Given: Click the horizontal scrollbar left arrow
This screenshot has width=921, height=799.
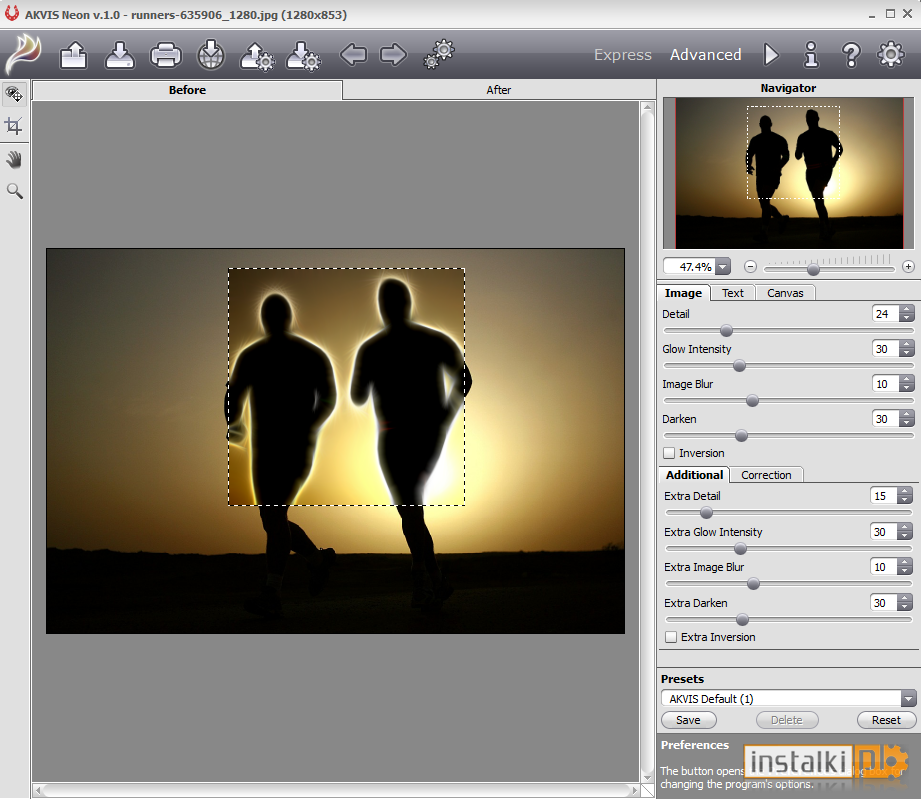Looking at the screenshot, I should 39,791.
